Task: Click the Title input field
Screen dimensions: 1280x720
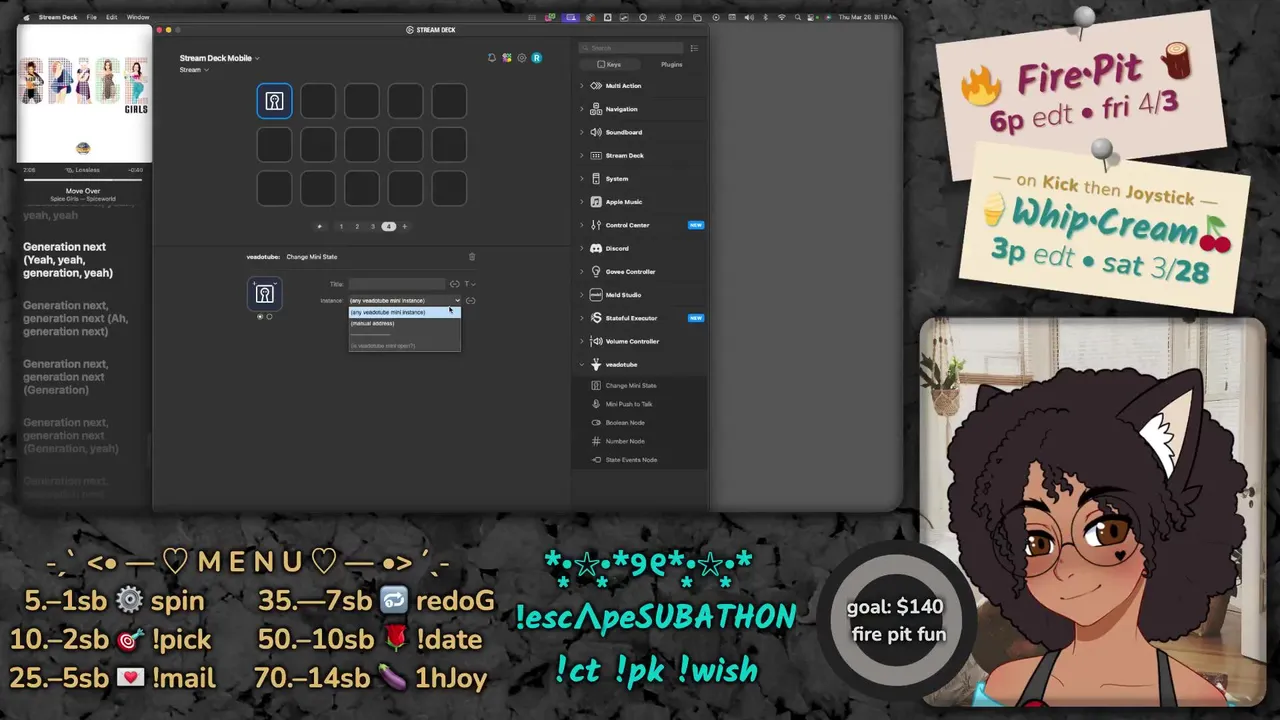Action: pyautogui.click(x=397, y=284)
